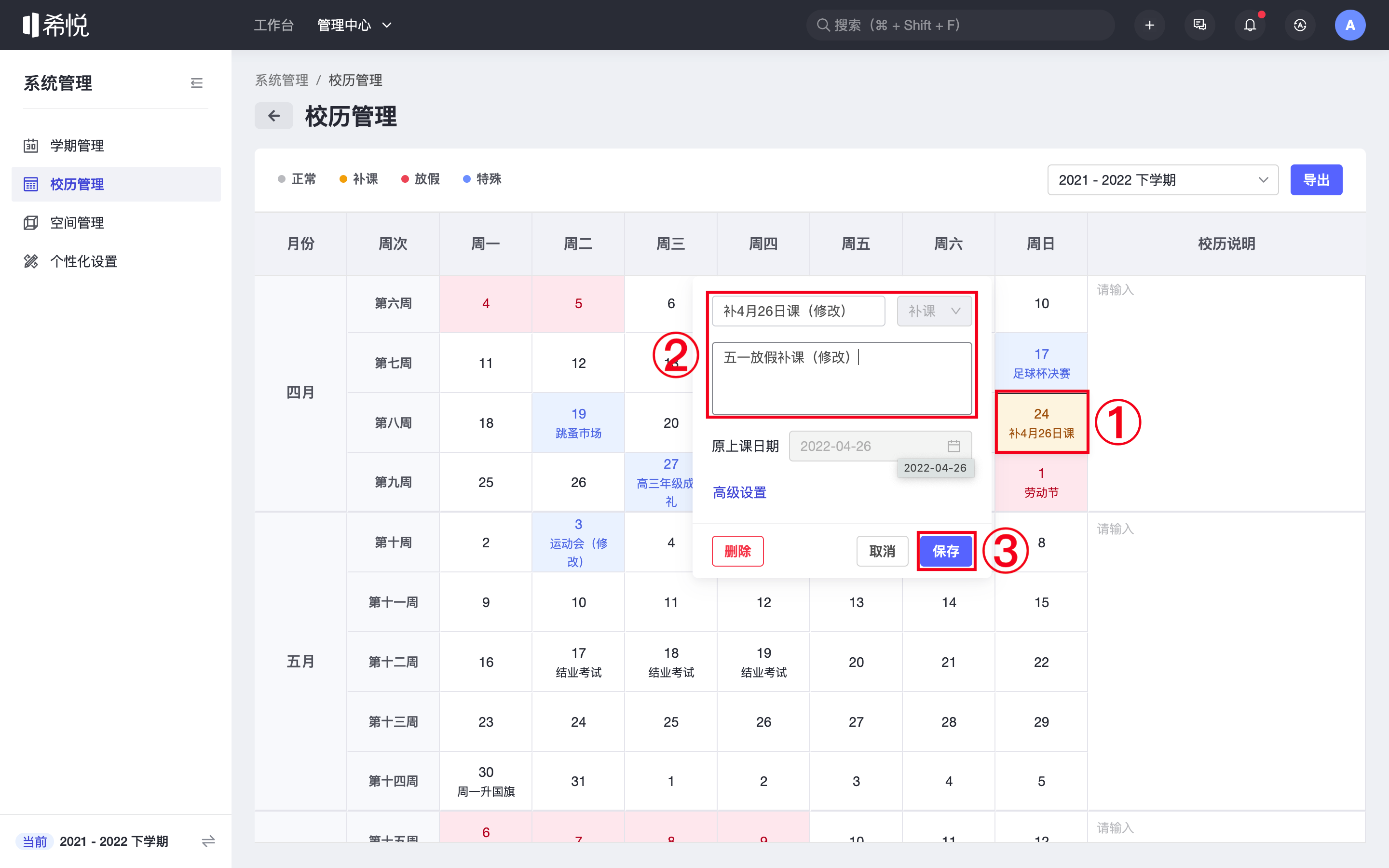Screen dimensions: 1389x868
Task: Click the 原上课日期 date field
Action: point(880,446)
